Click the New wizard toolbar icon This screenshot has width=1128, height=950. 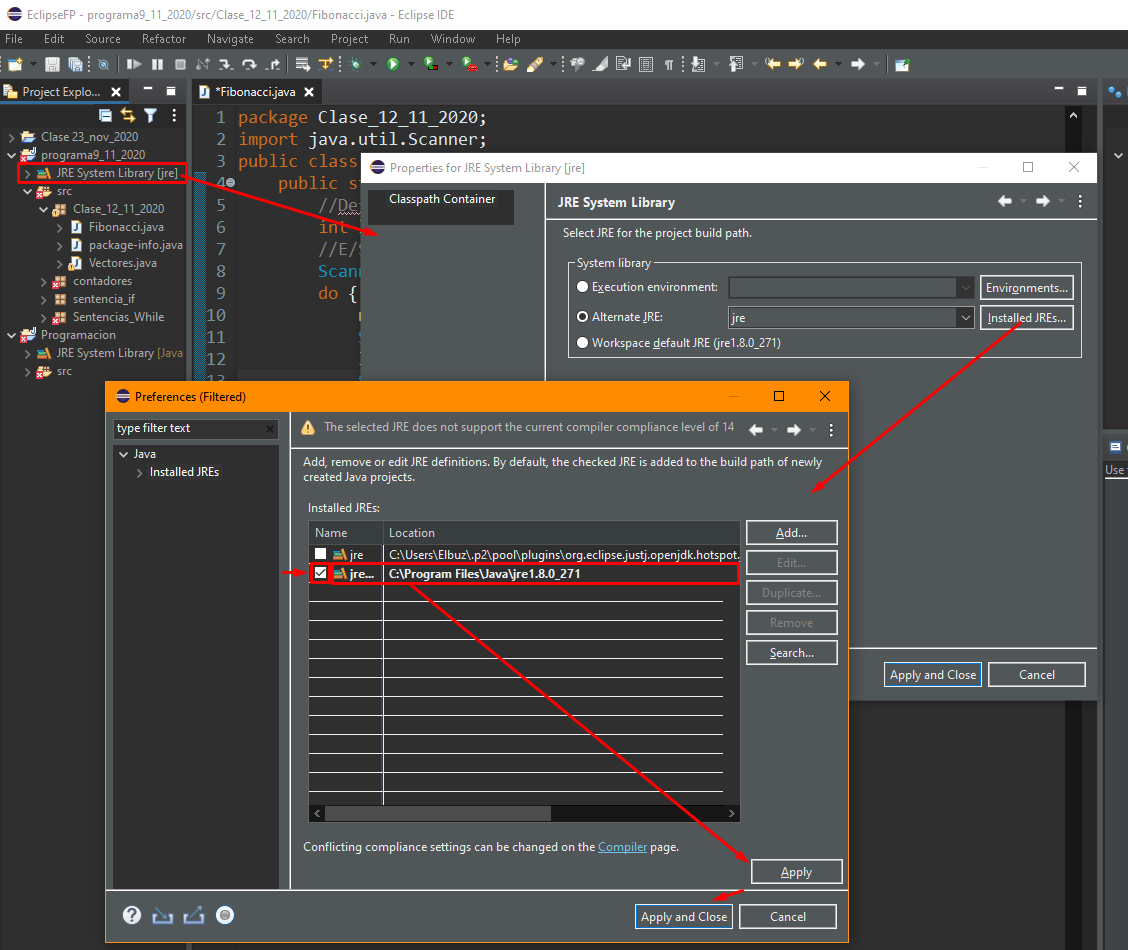coord(14,64)
